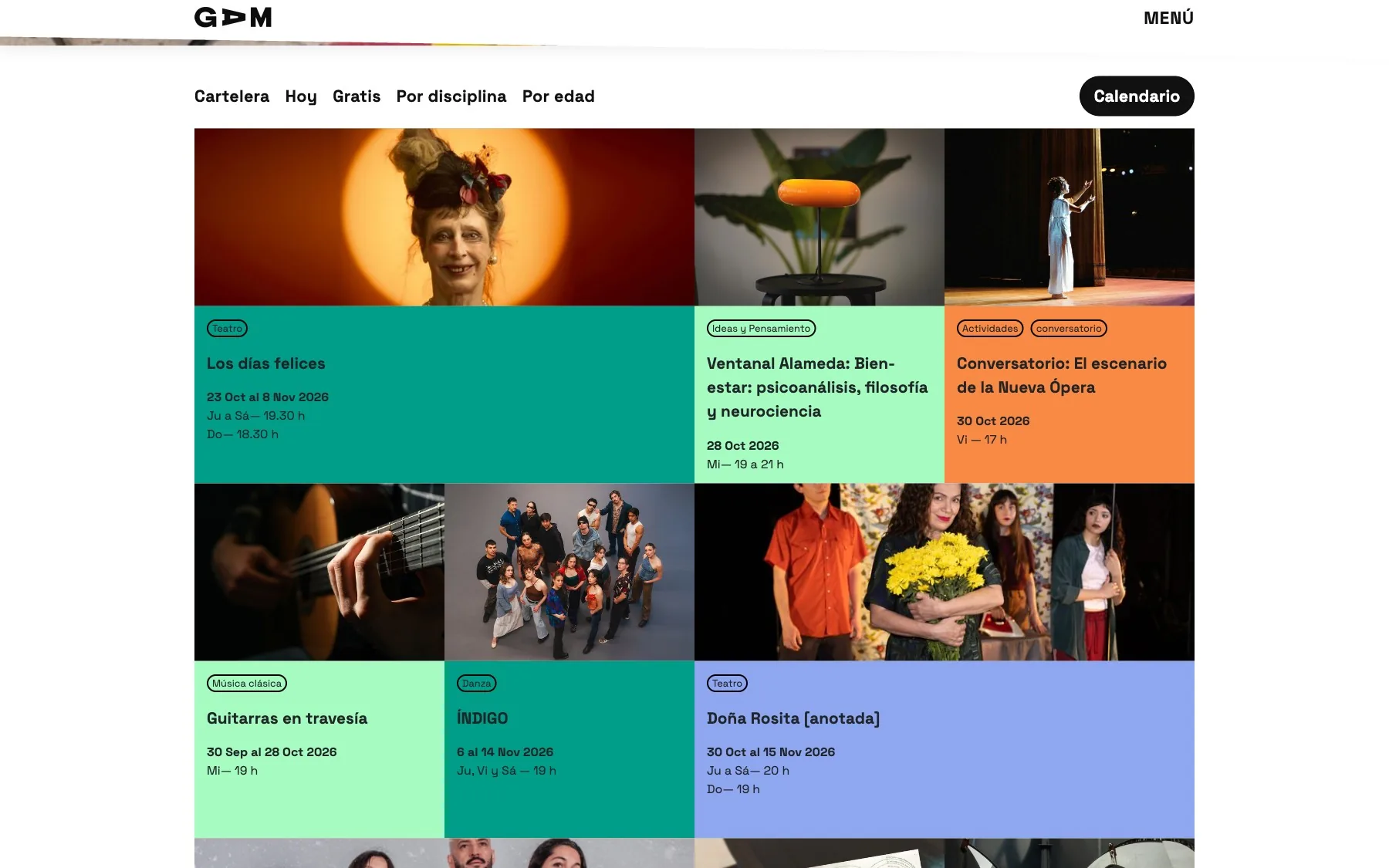Screen dimensions: 1389x868
Task: Show Gratis events
Action: click(357, 96)
